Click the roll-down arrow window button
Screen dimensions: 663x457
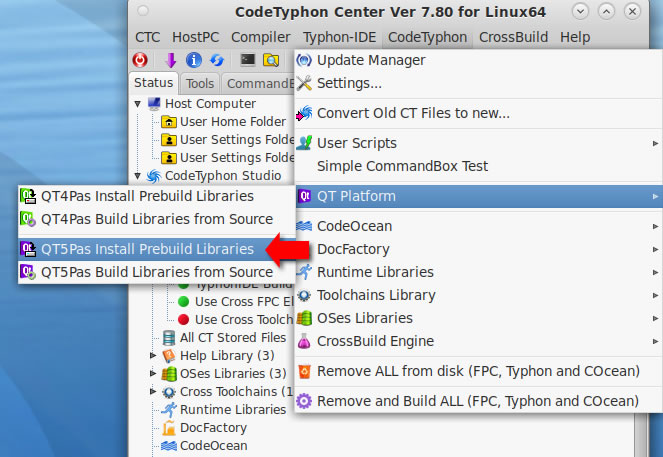tap(580, 11)
